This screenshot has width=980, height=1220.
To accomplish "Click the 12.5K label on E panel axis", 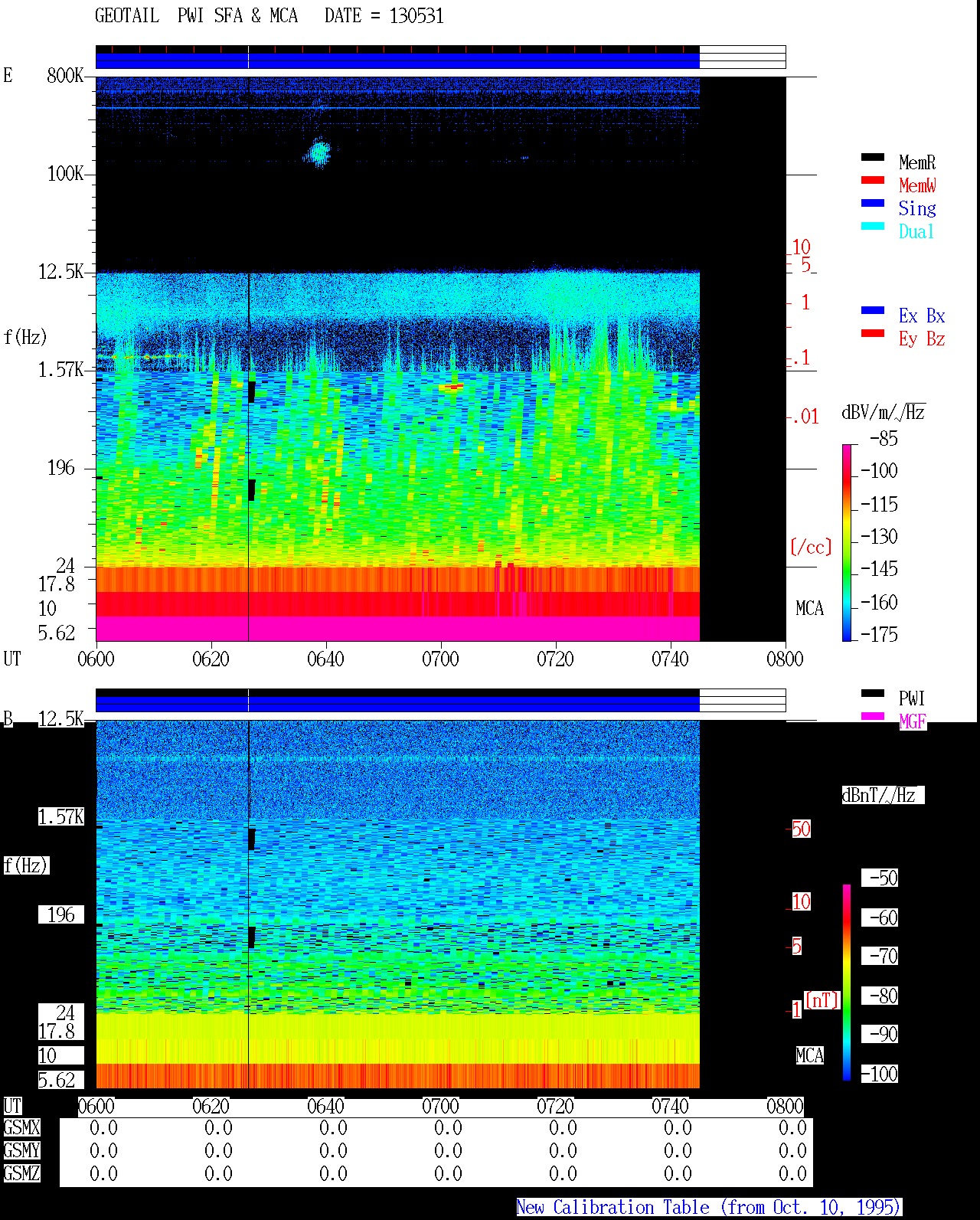I will [60, 272].
